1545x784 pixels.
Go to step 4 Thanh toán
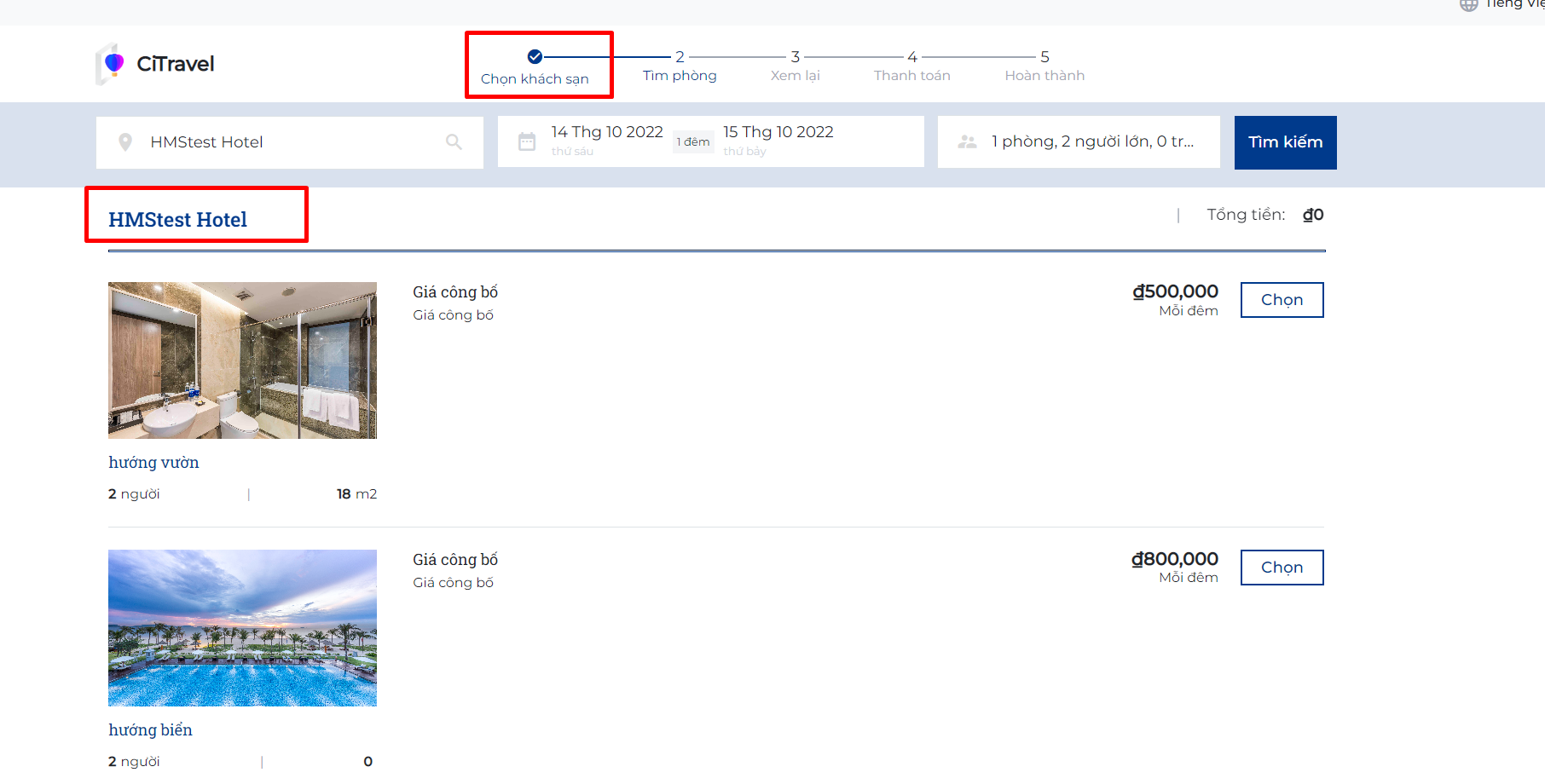pos(911,66)
